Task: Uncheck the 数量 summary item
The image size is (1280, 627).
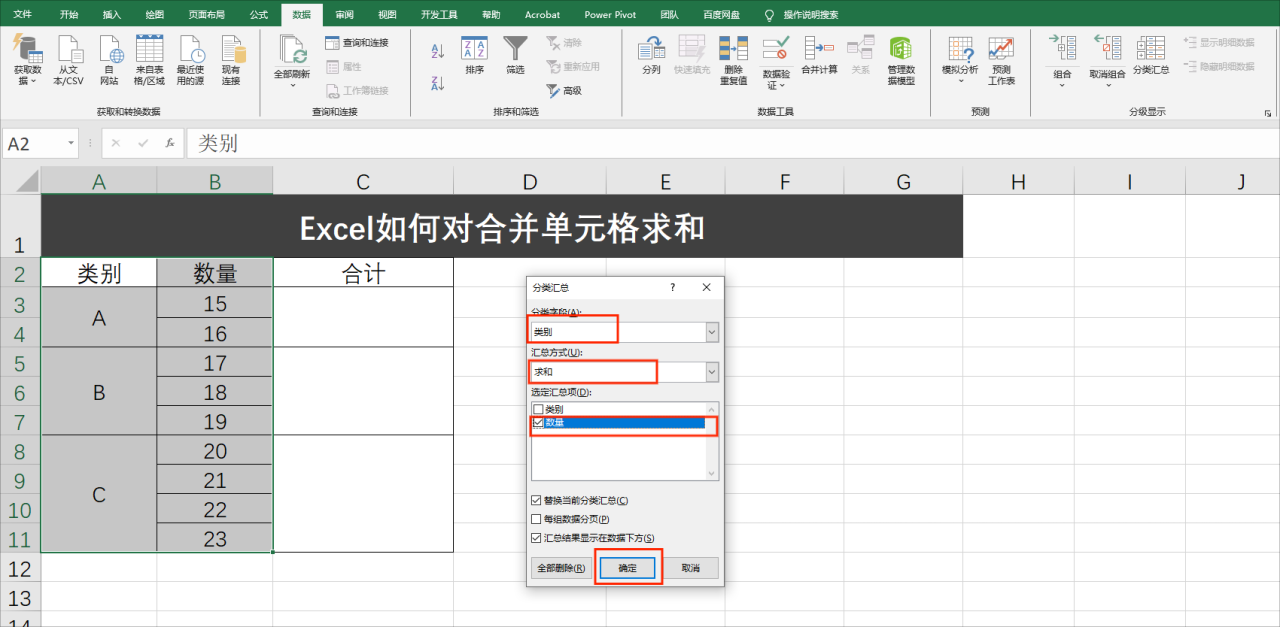Action: 539,423
